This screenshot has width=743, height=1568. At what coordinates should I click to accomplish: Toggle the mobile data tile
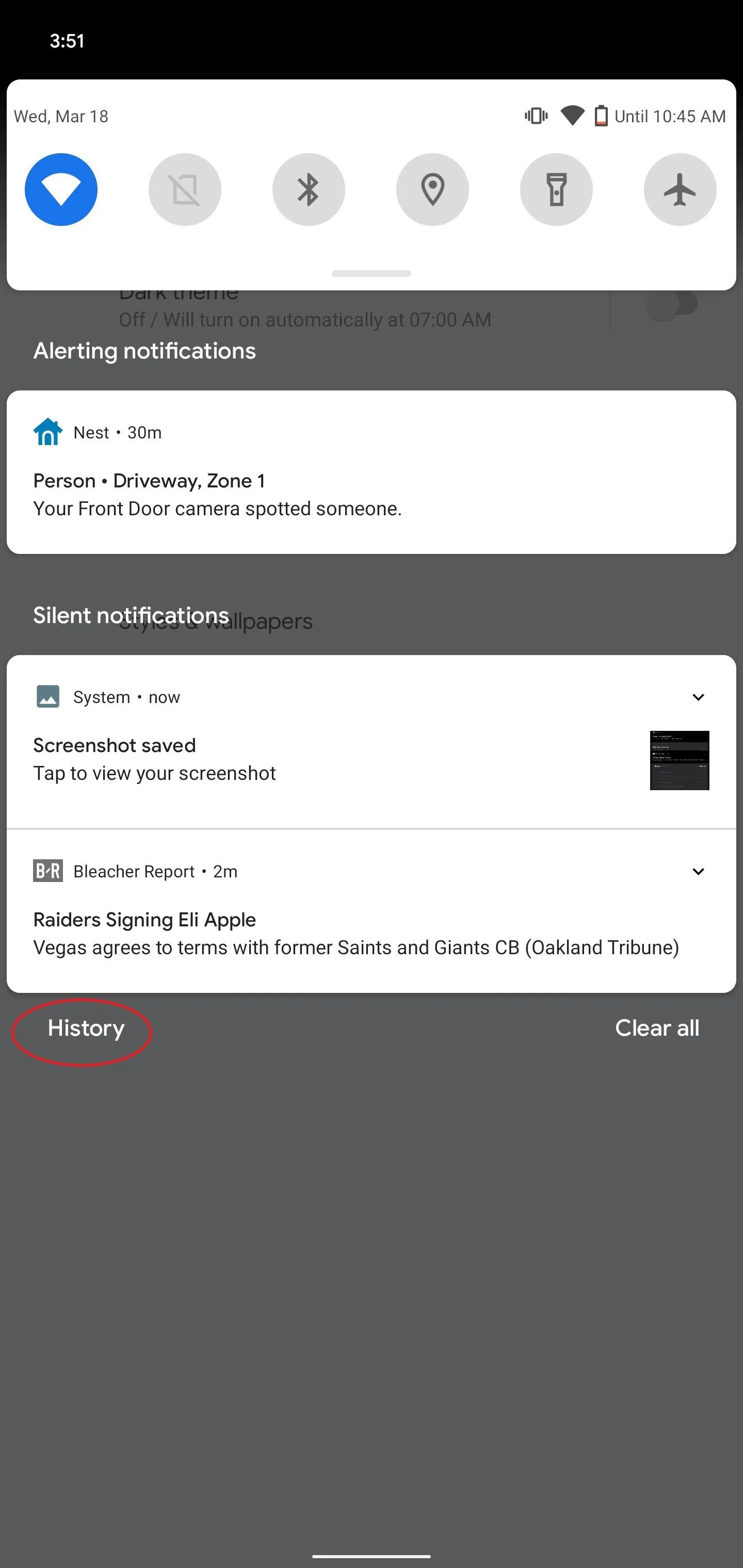click(185, 189)
